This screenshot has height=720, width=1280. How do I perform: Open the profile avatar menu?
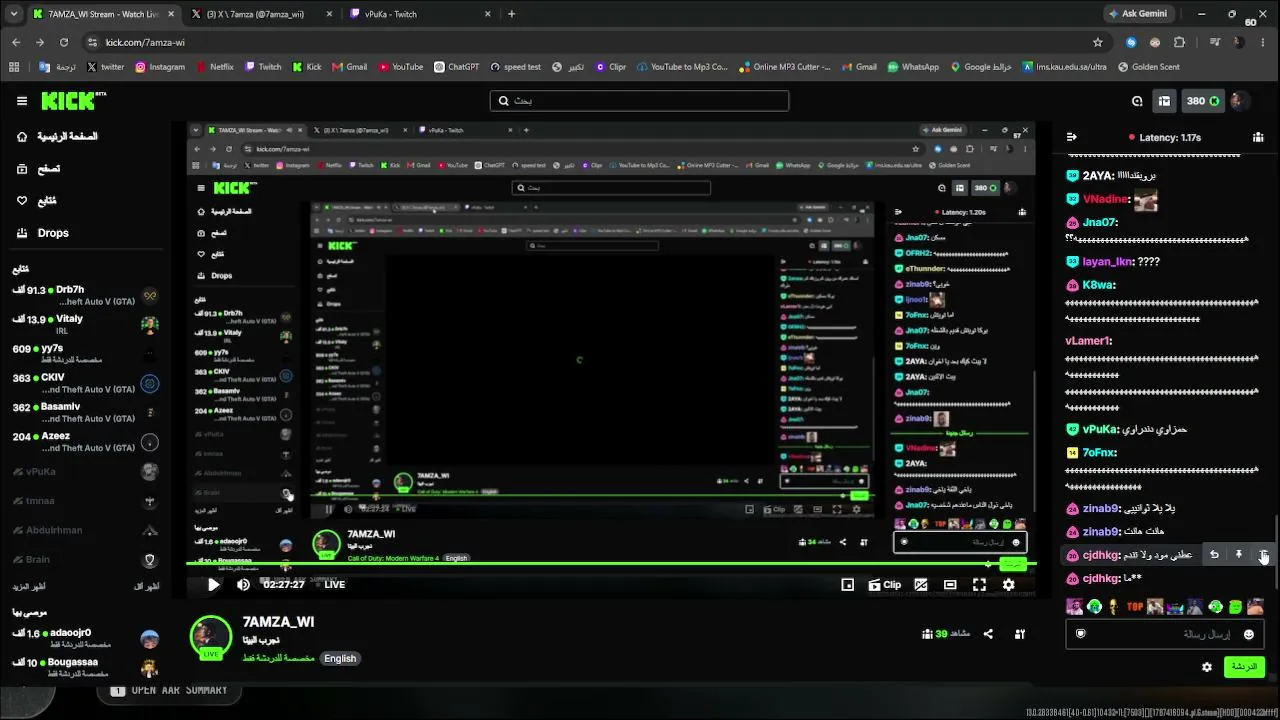[1238, 101]
